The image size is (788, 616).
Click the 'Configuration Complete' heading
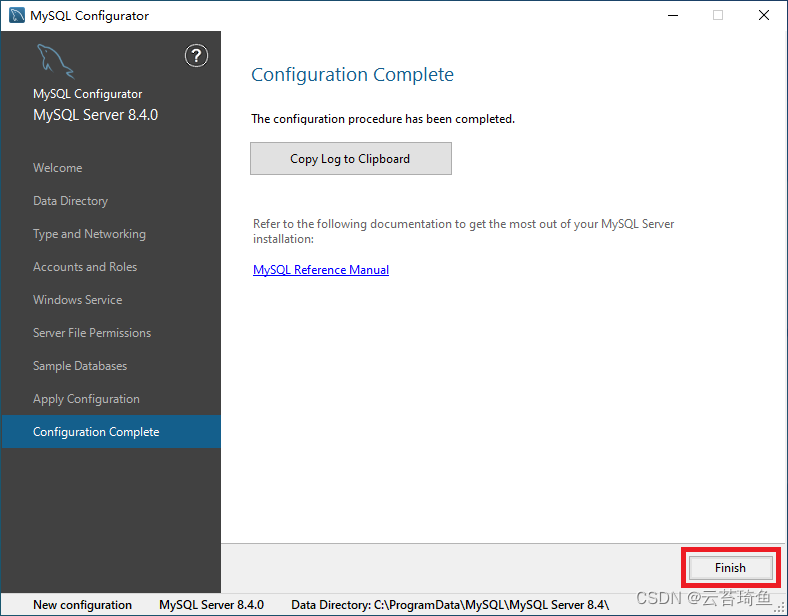point(352,74)
